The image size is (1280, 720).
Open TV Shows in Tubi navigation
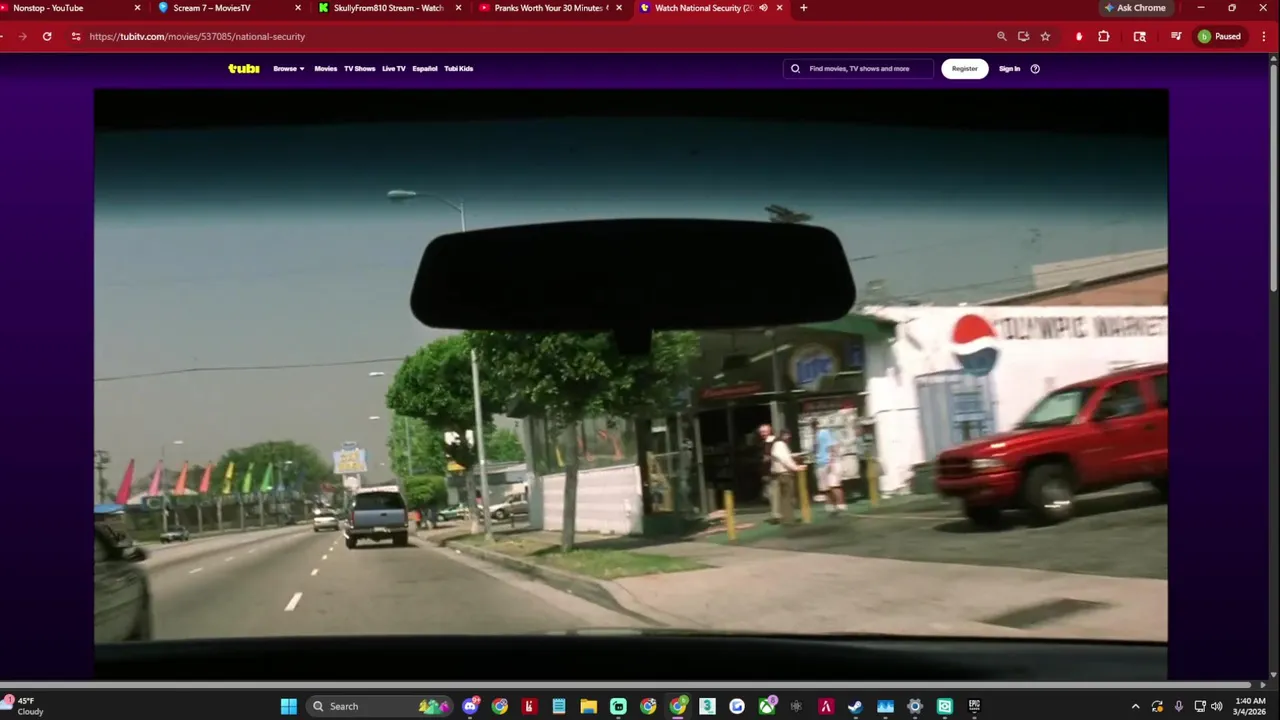coord(360,69)
